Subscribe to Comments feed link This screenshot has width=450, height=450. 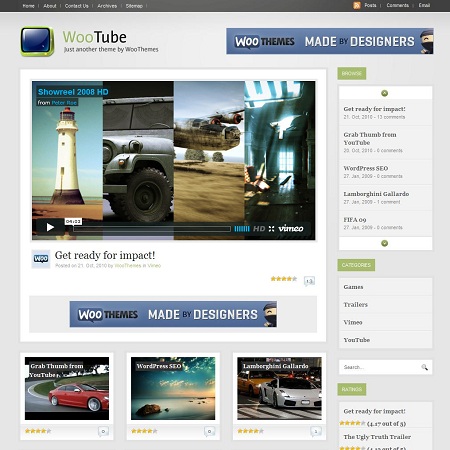tap(398, 5)
